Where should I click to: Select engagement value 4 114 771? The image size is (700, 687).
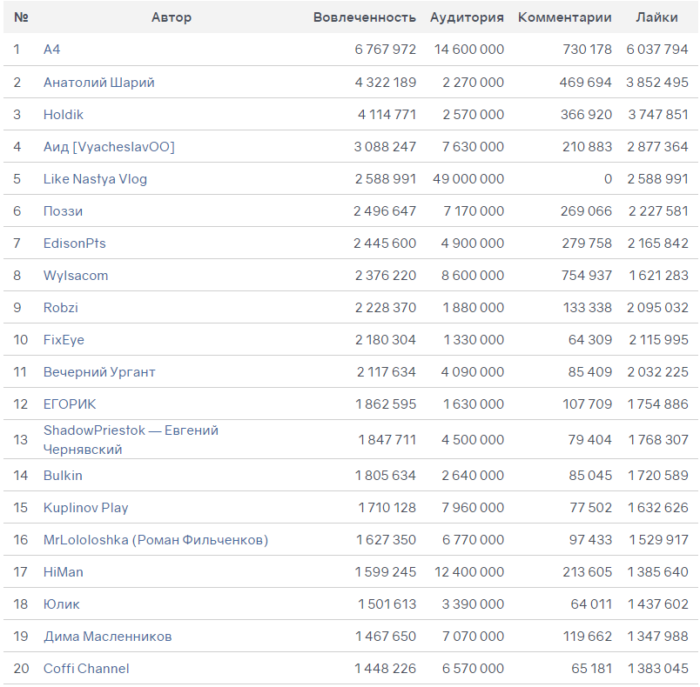pyautogui.click(x=387, y=114)
